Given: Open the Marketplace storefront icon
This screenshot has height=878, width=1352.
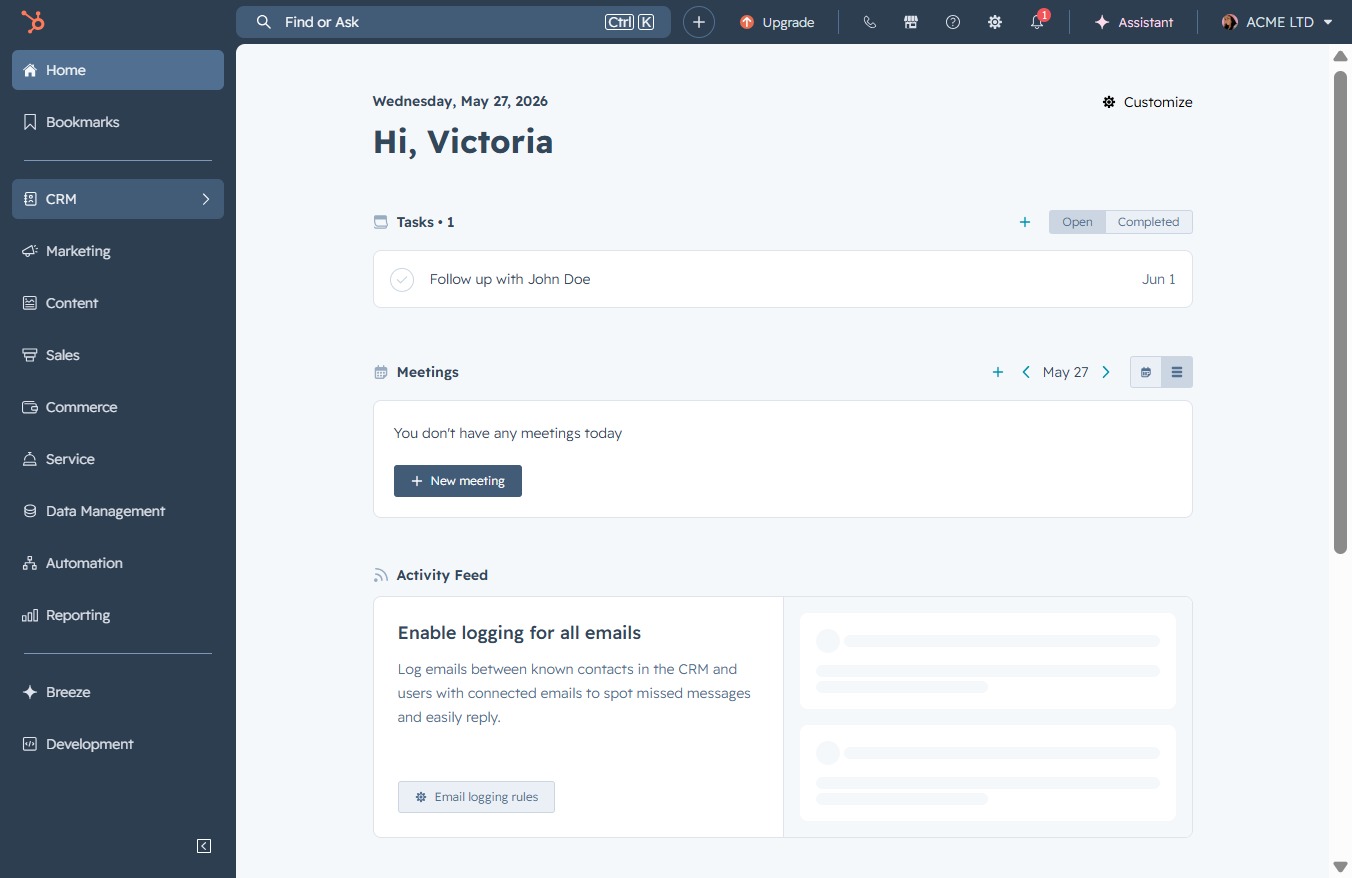Looking at the screenshot, I should click(911, 22).
